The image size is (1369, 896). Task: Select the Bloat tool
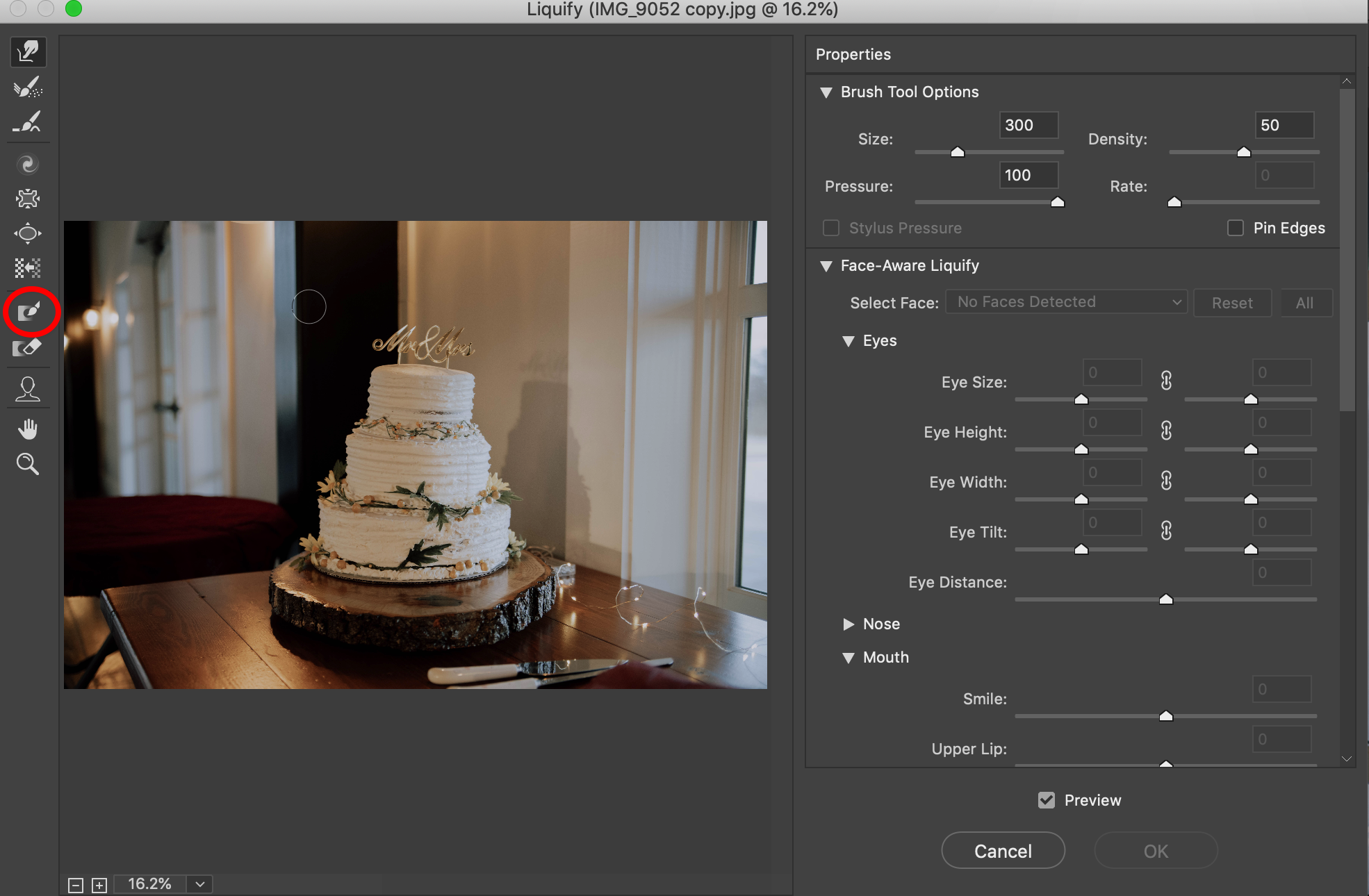[x=28, y=233]
